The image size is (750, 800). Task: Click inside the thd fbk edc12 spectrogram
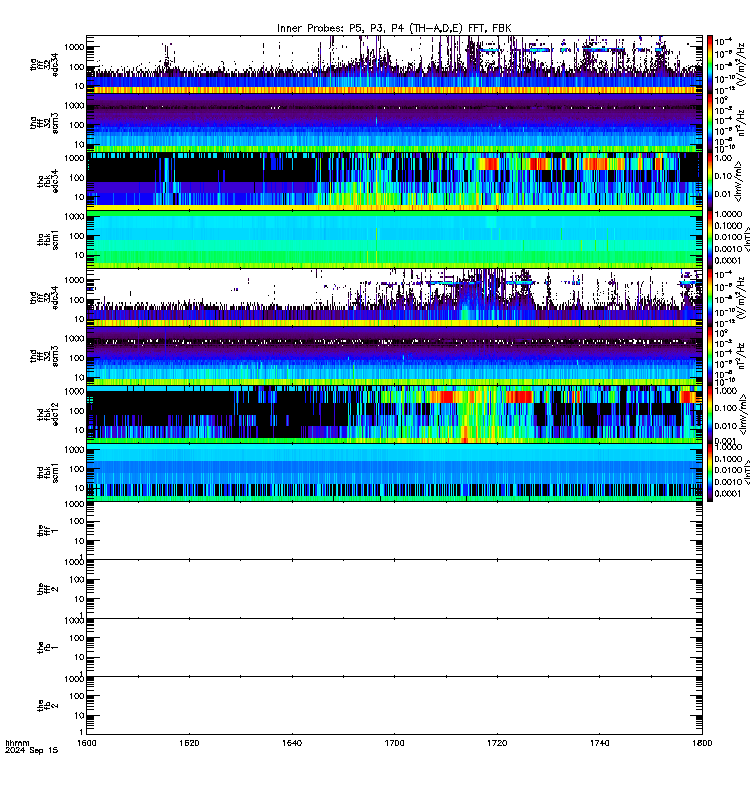pos(394,414)
